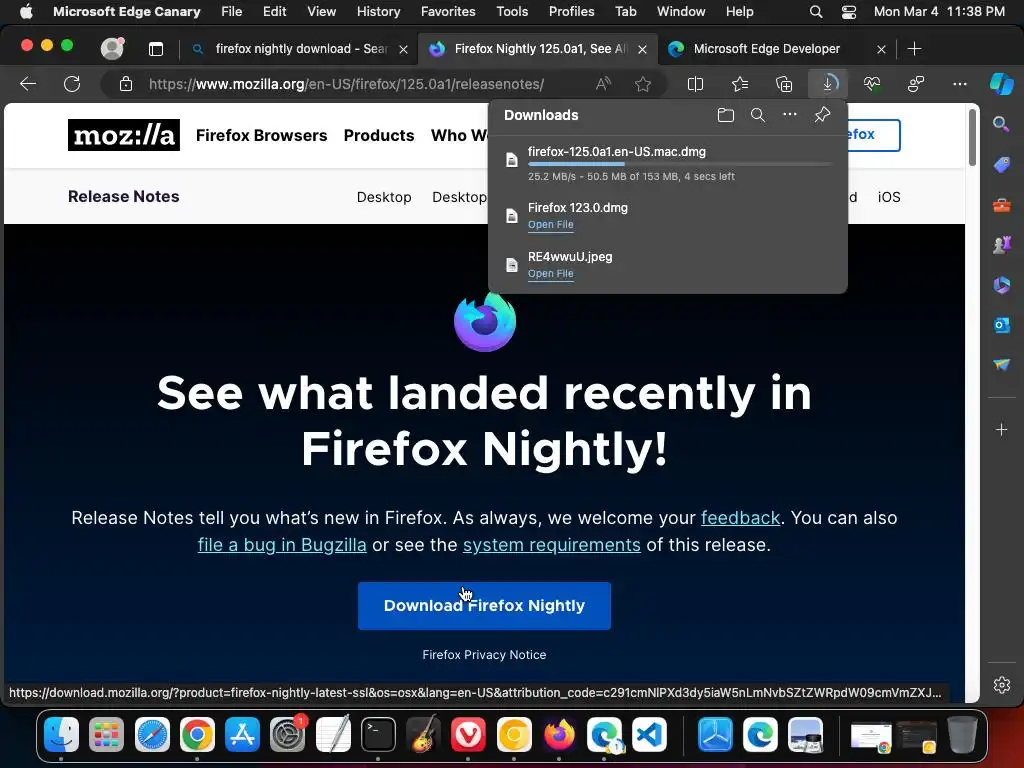Open the View menu
1024x768 pixels.
click(321, 12)
